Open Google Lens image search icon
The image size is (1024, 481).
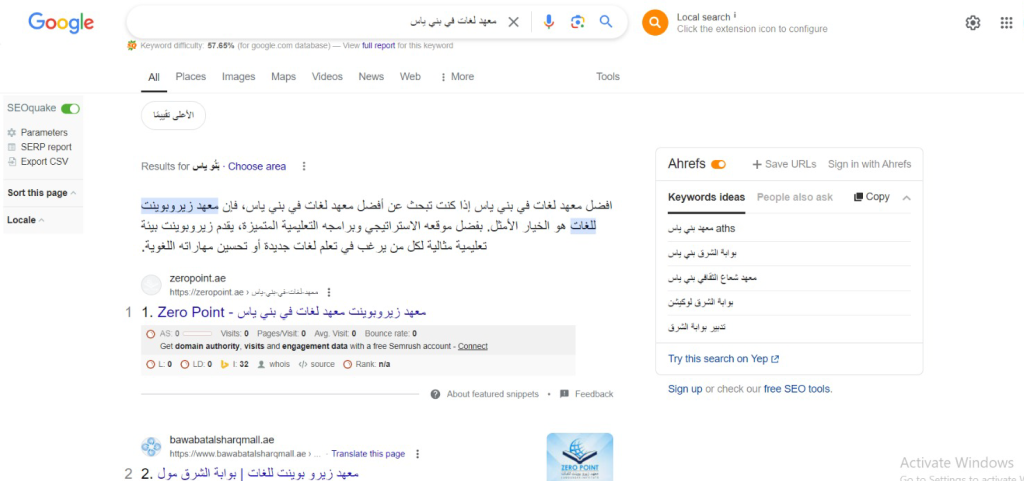tap(577, 22)
